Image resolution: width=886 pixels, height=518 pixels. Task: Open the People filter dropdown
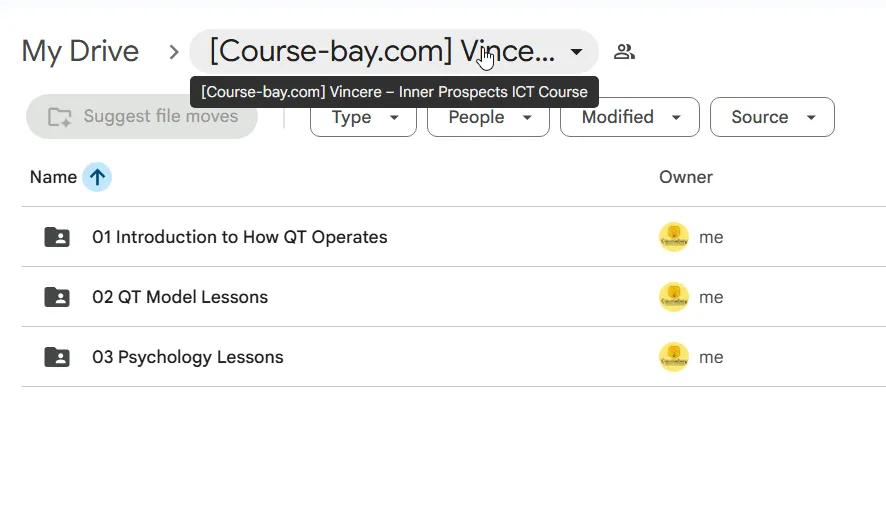(x=488, y=117)
